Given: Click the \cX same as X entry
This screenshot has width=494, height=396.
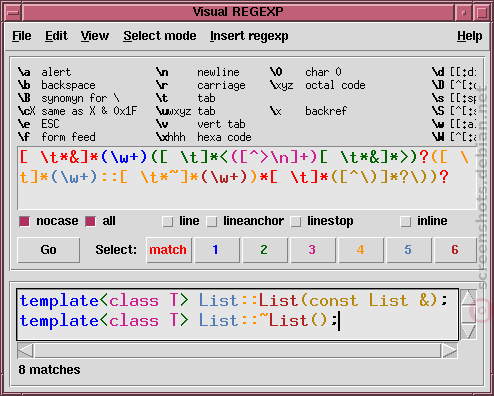Looking at the screenshot, I should [x=77, y=111].
